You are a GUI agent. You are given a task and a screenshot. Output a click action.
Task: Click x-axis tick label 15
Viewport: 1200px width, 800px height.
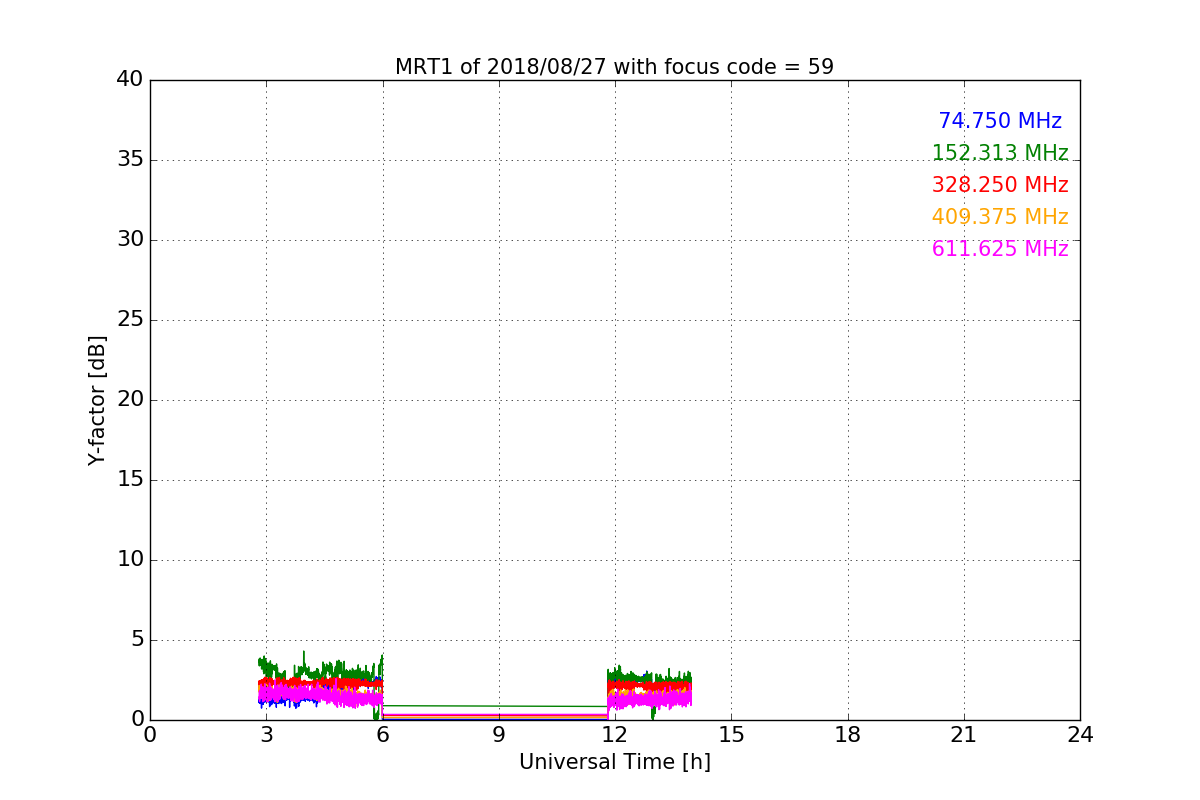[x=731, y=735]
